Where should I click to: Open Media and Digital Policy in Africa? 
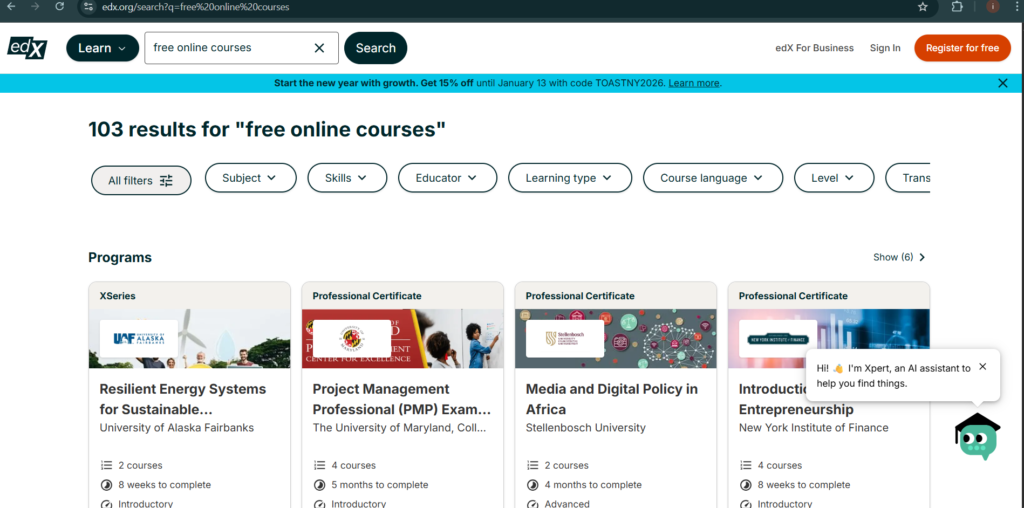pos(612,399)
